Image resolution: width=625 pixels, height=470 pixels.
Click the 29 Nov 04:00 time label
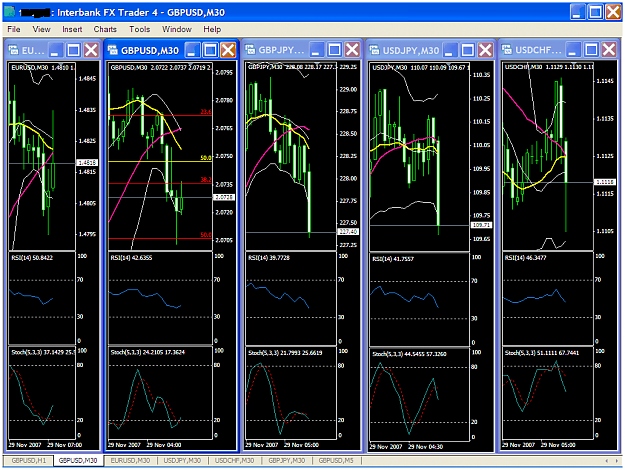tap(164, 444)
